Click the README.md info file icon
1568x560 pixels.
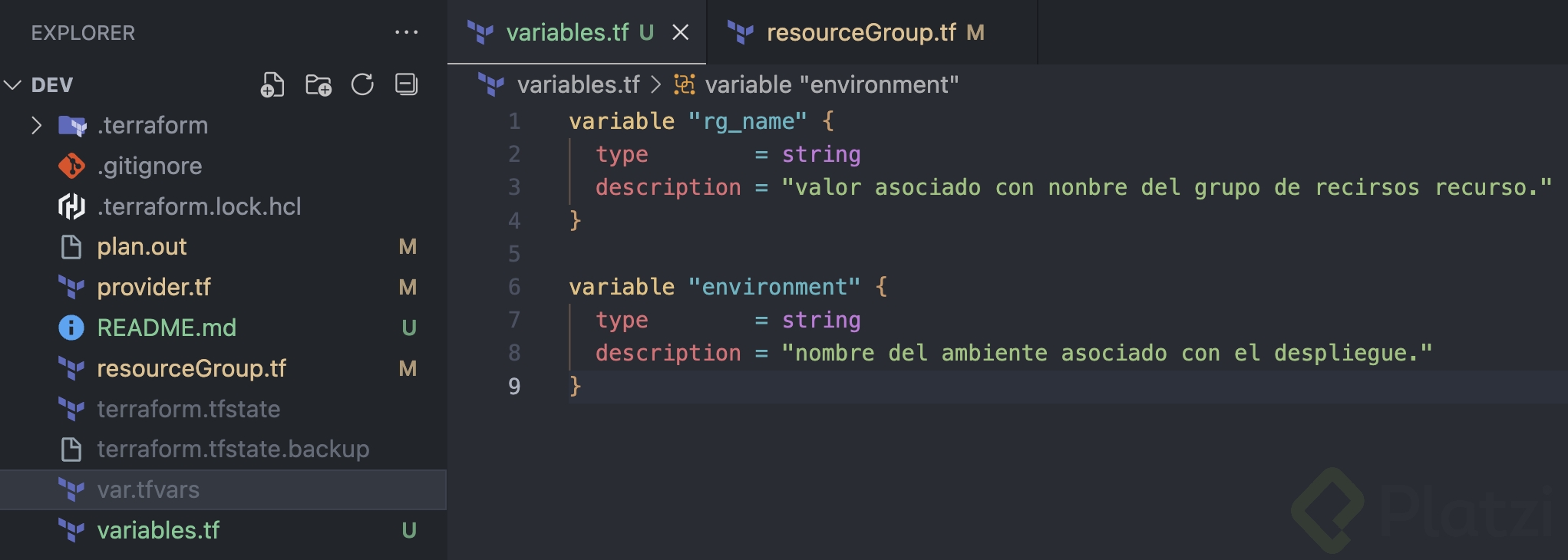[71, 328]
